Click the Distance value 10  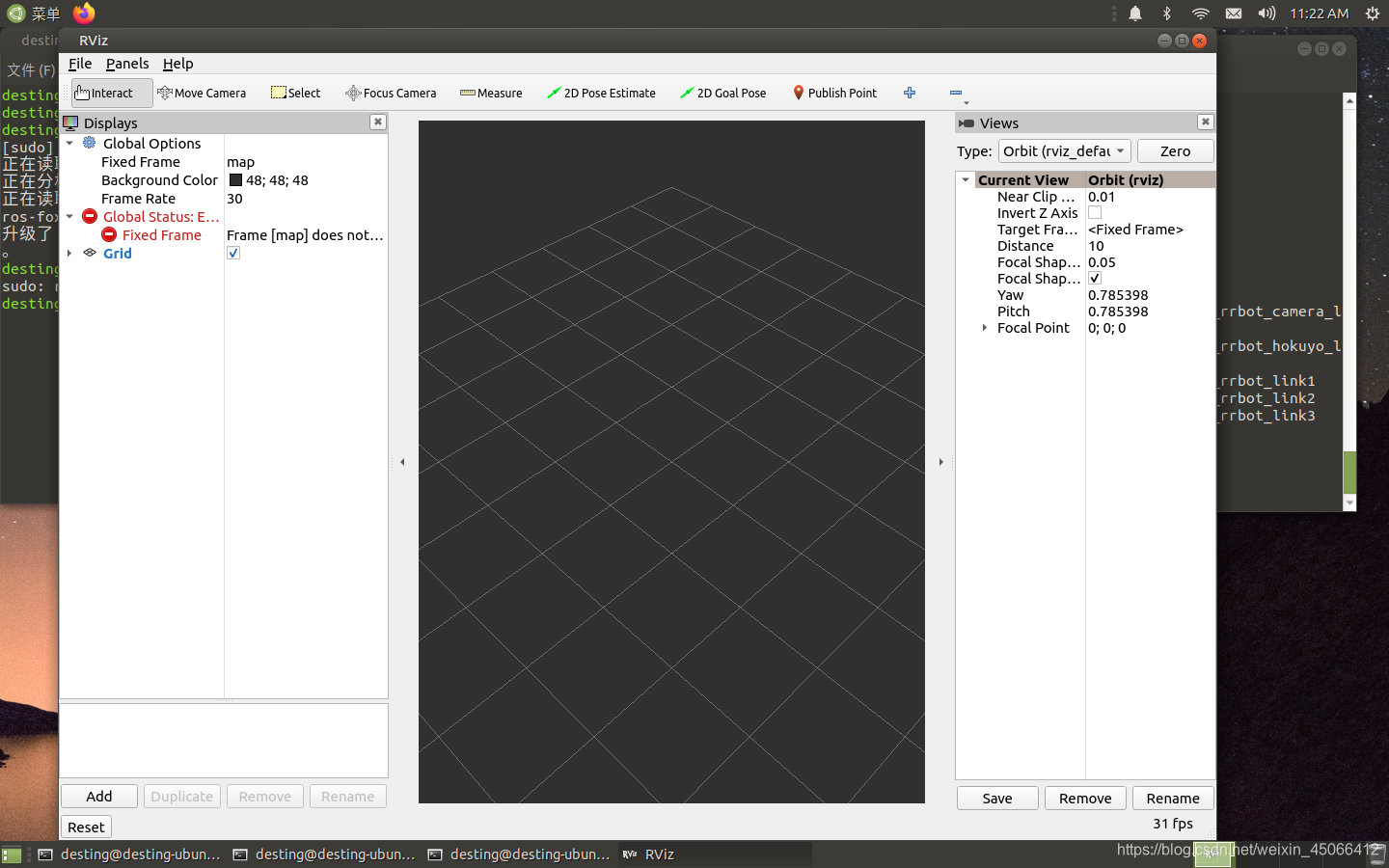click(1096, 246)
